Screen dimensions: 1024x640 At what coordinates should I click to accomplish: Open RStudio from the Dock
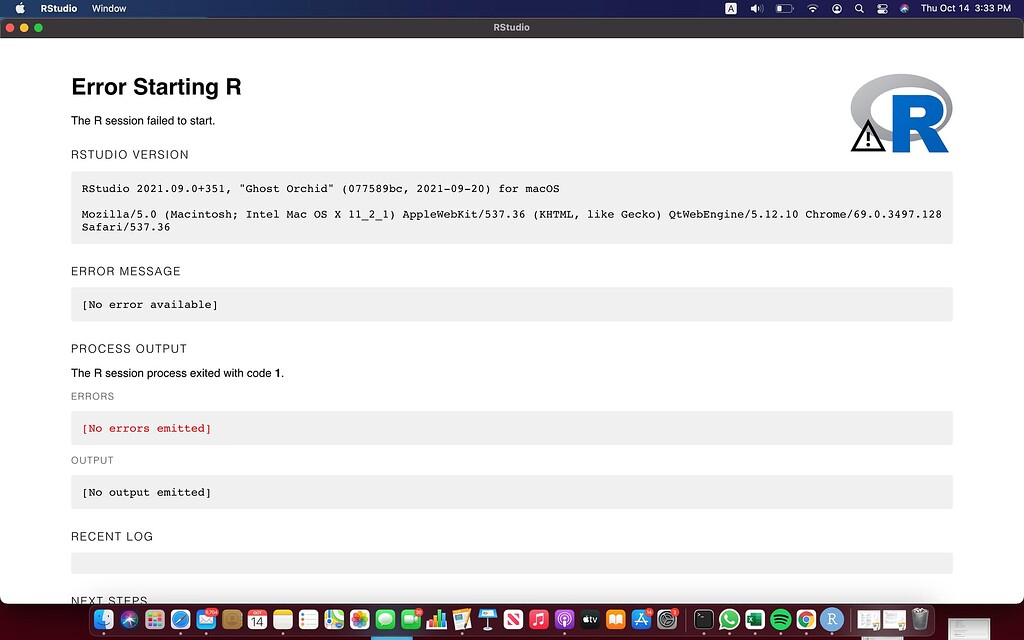(x=831, y=620)
